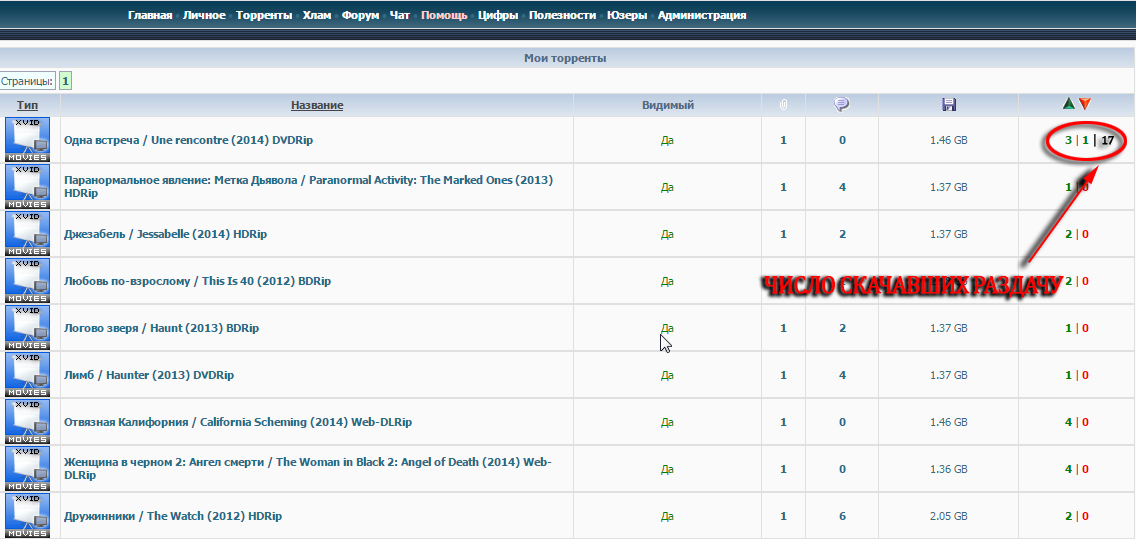The image size is (1136, 539).
Task: Click comment count 0 for Одна встреча
Action: [843, 140]
